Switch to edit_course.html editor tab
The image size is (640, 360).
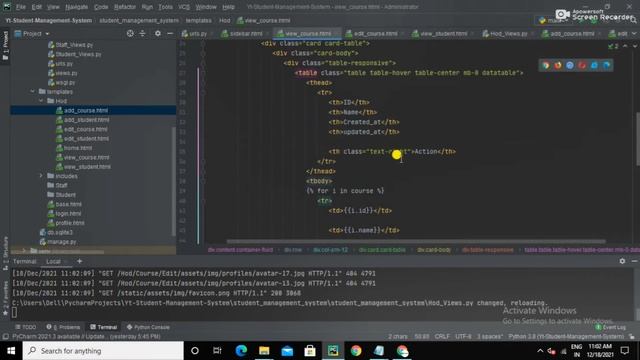(x=375, y=33)
